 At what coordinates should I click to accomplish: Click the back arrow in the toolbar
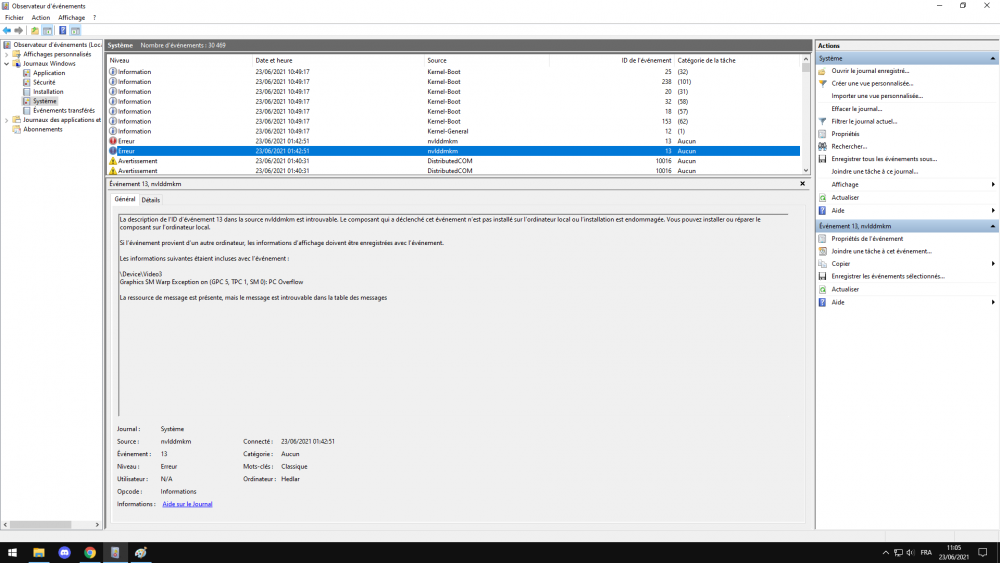point(7,31)
